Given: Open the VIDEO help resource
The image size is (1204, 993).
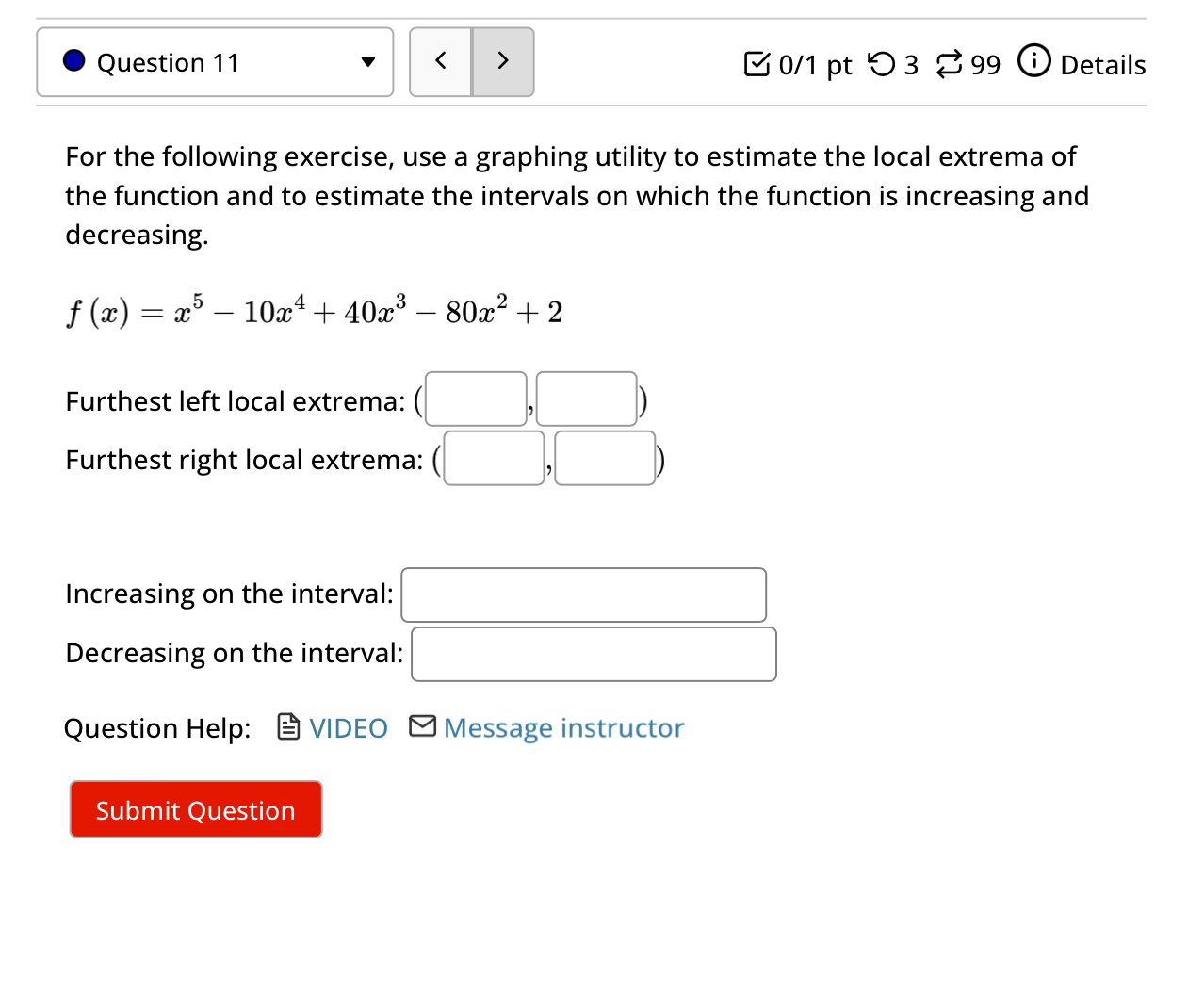Looking at the screenshot, I should point(349,726).
